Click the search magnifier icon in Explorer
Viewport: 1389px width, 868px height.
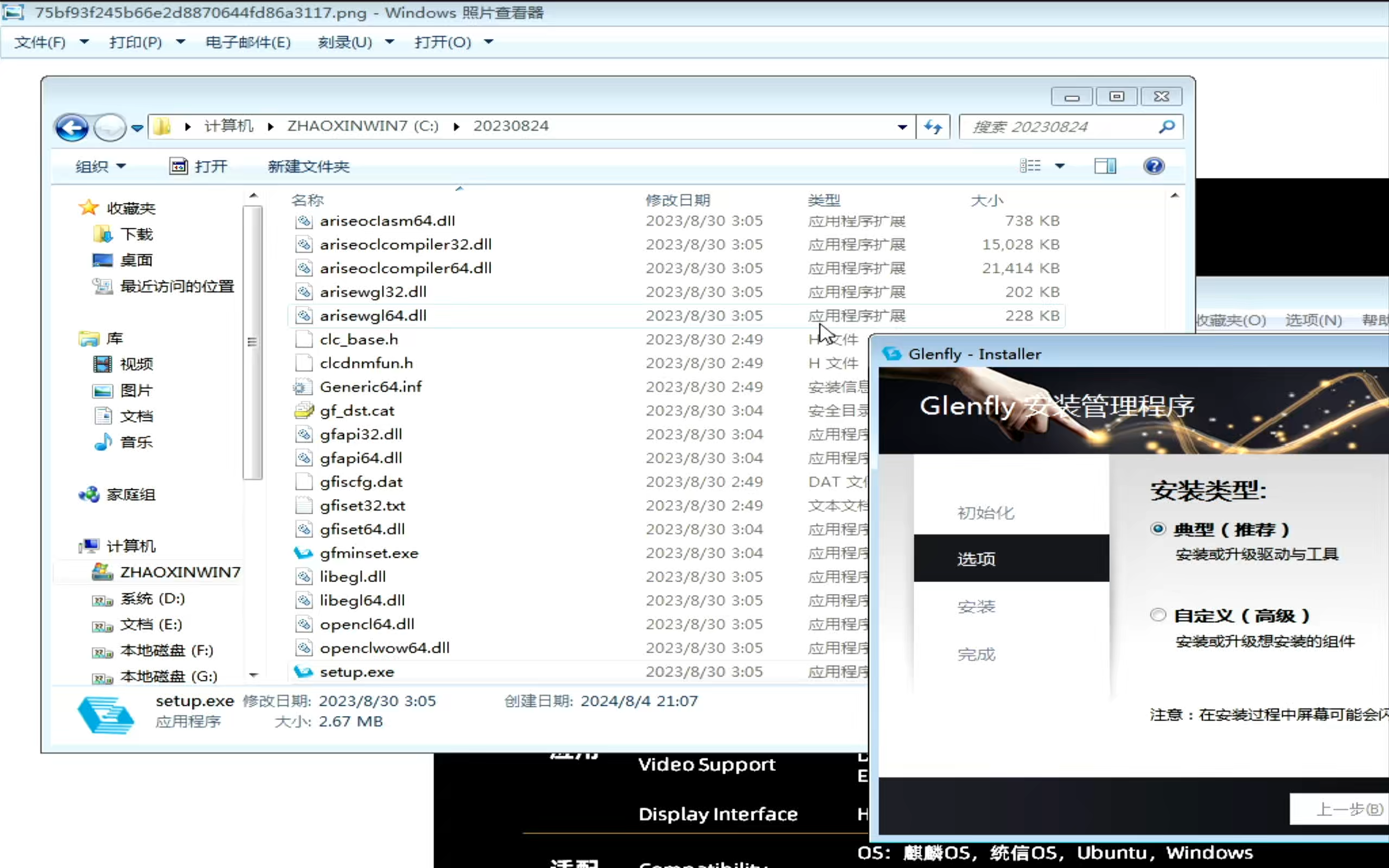point(1167,126)
